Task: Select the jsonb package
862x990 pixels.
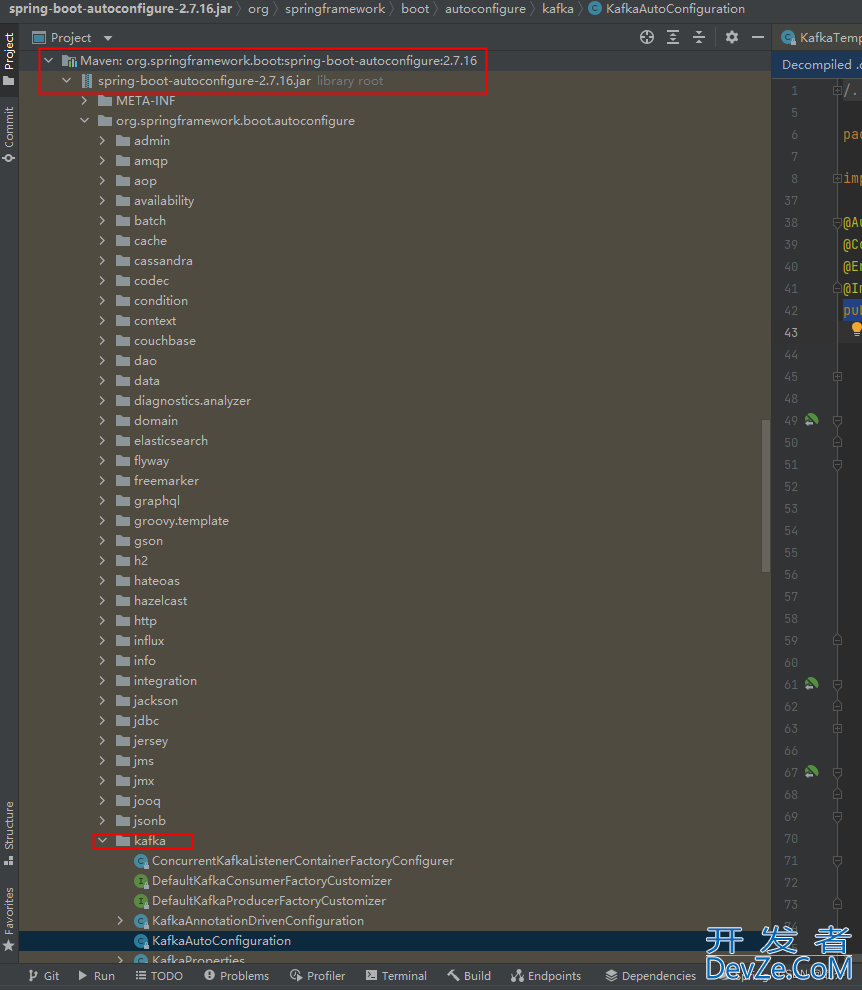Action: point(150,821)
